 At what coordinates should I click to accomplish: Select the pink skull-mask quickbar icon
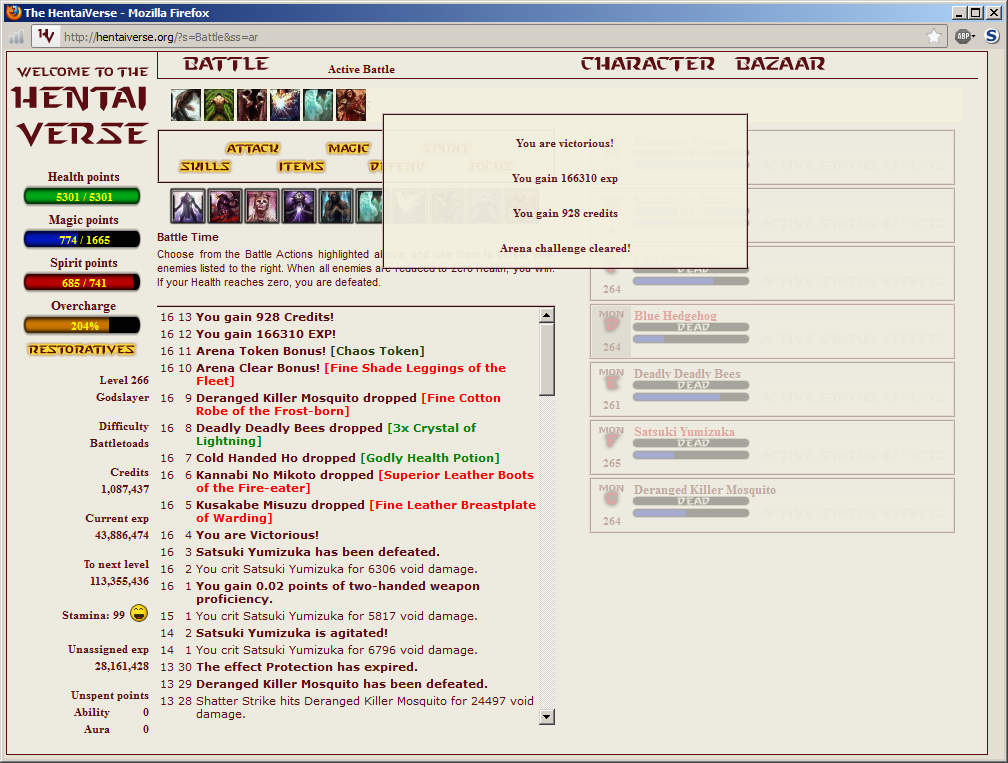262,206
